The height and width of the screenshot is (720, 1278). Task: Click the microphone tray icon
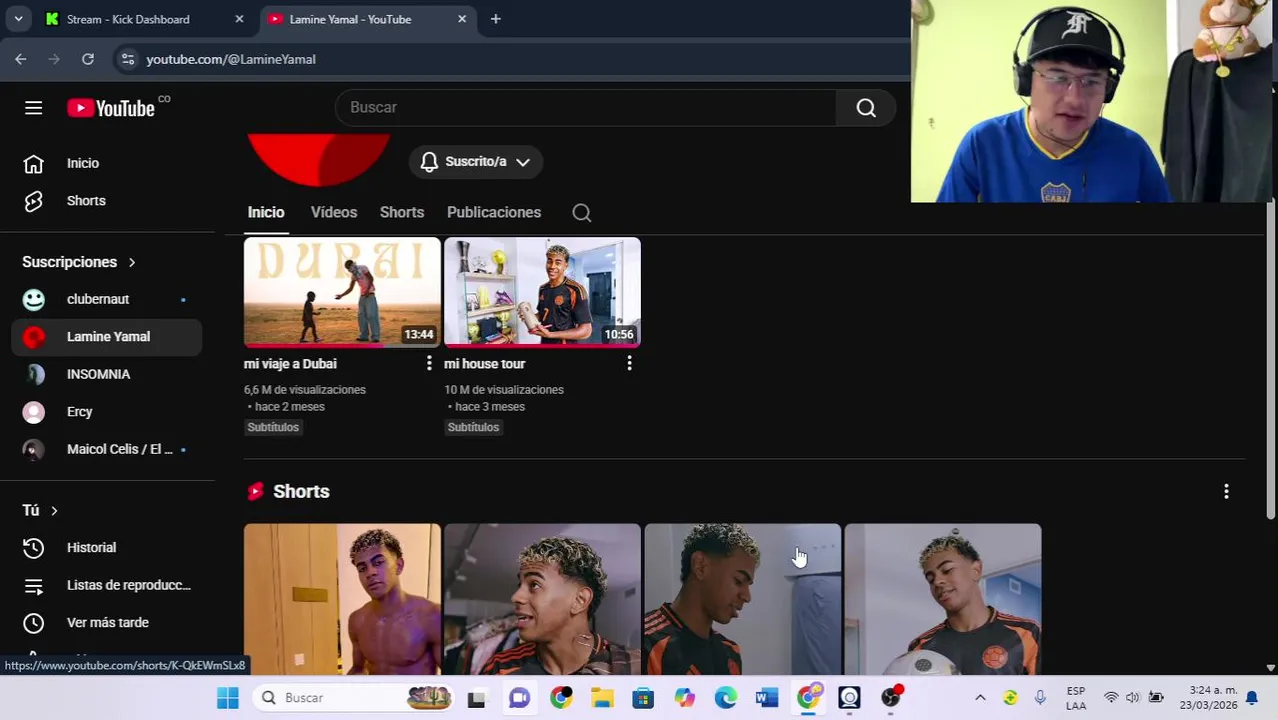(x=1040, y=698)
